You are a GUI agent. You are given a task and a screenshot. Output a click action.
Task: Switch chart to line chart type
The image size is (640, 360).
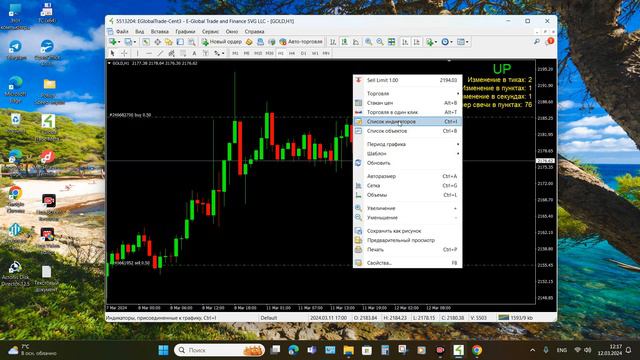coord(356,42)
